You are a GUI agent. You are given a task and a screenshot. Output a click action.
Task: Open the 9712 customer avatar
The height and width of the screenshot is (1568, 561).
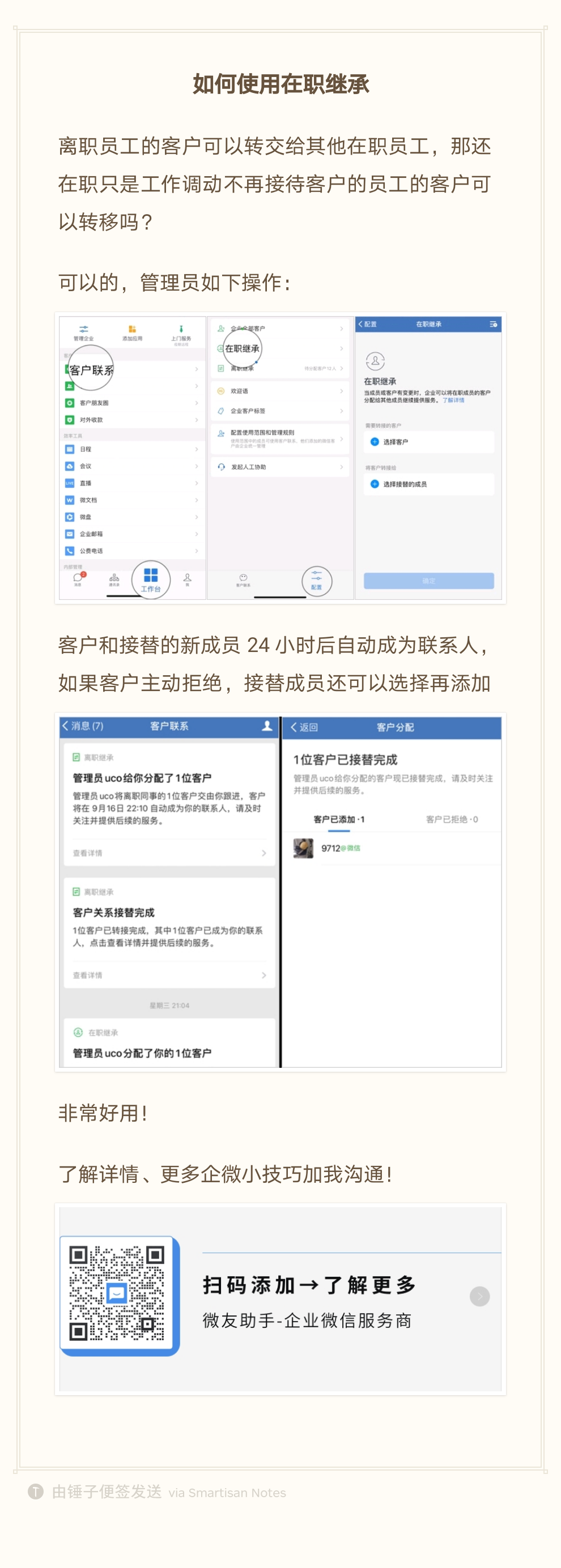[303, 849]
